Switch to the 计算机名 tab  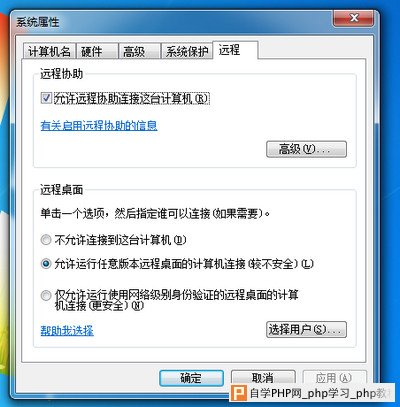coord(49,51)
